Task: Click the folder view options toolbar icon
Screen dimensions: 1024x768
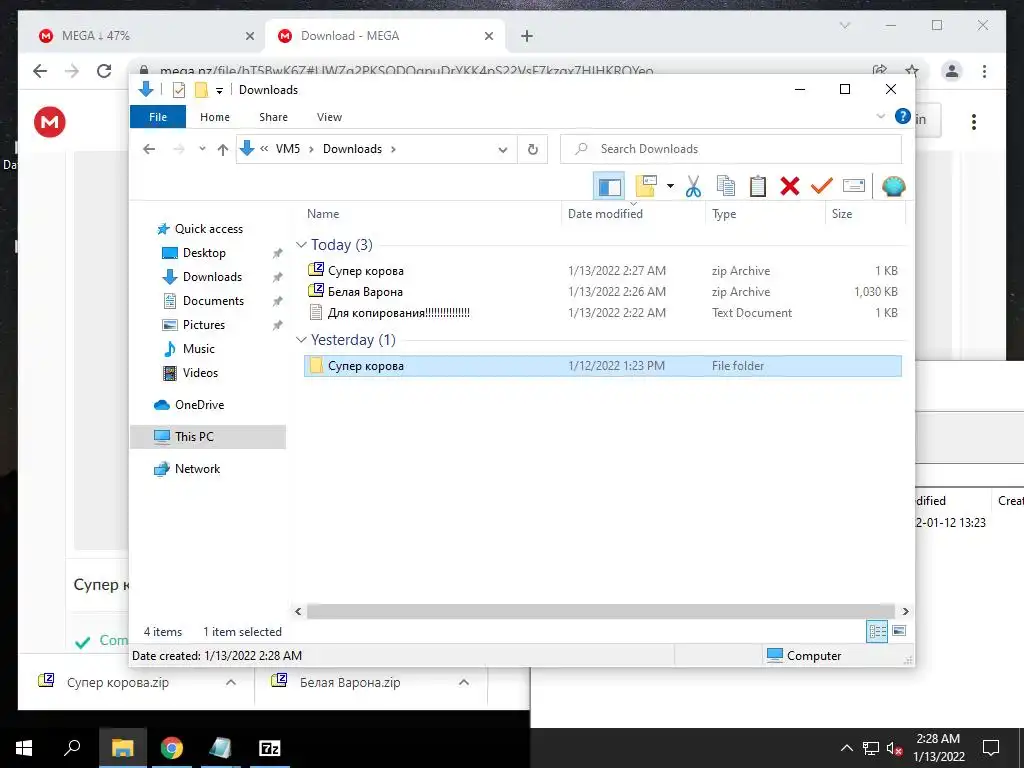Action: (645, 186)
